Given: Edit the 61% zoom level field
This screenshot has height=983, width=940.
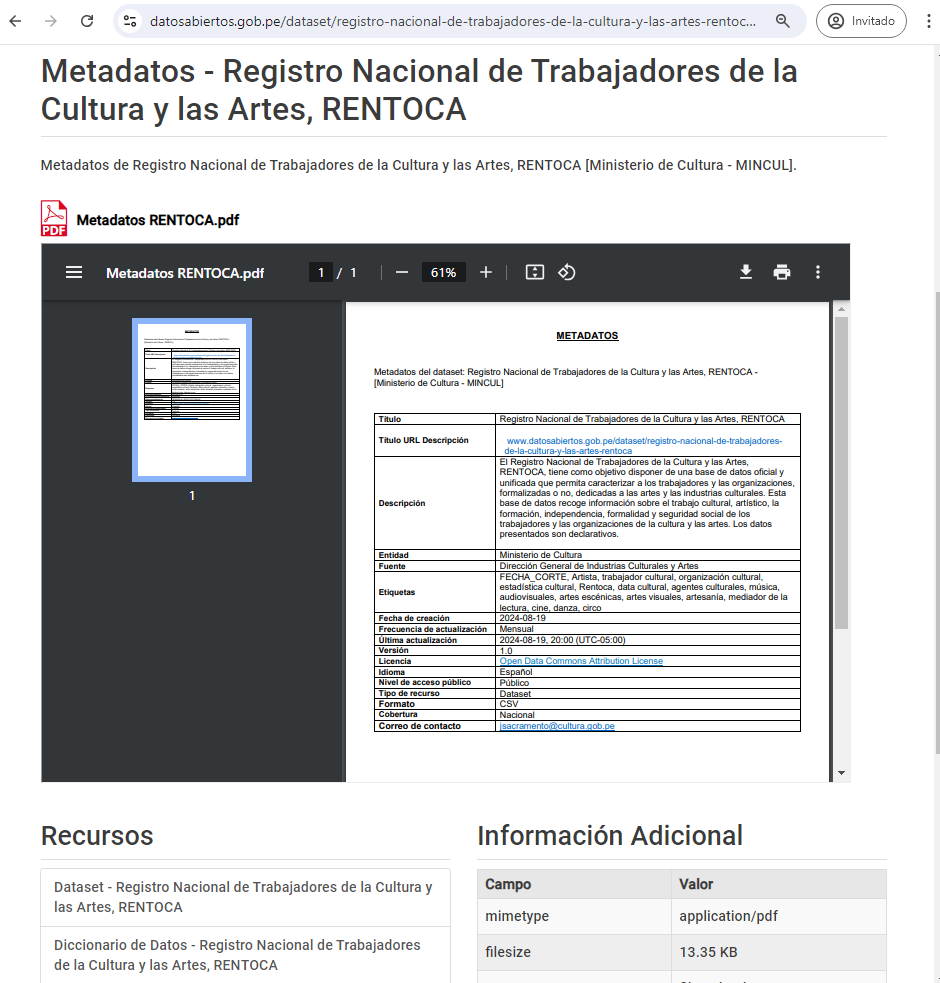Looking at the screenshot, I should 443,272.
